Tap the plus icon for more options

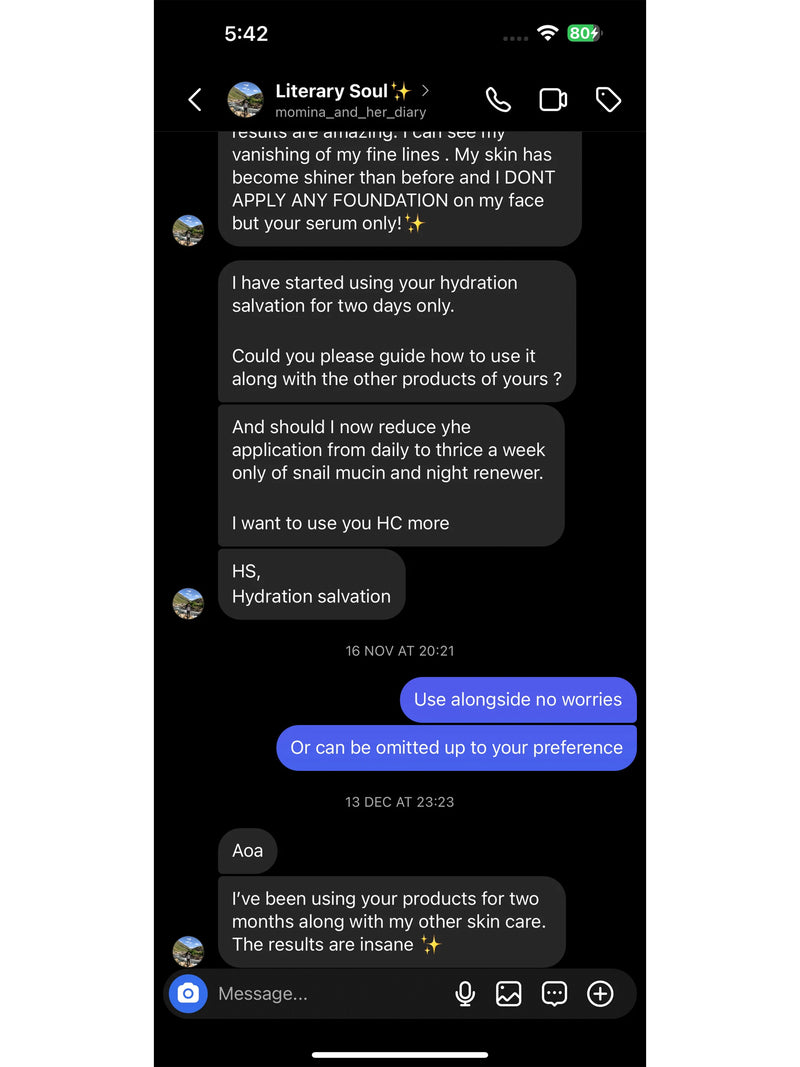pos(600,993)
